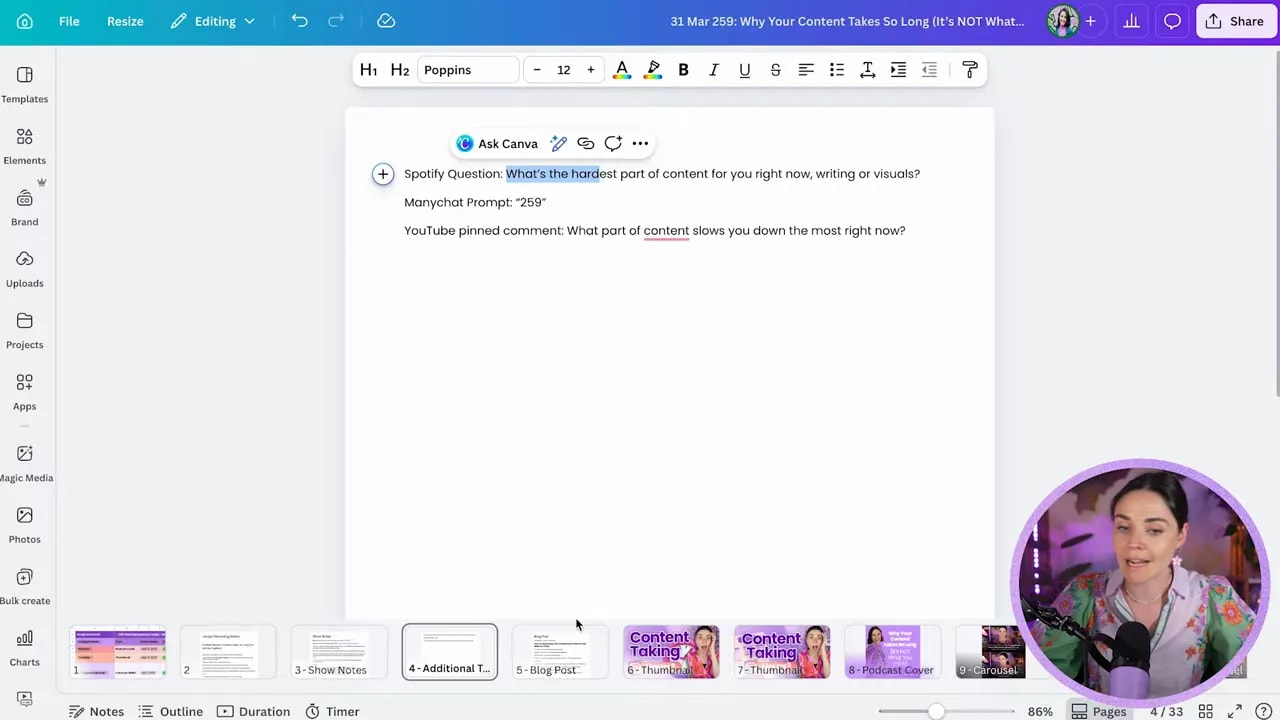Toggle underline formatting
This screenshot has height=720, width=1280.
click(x=744, y=70)
